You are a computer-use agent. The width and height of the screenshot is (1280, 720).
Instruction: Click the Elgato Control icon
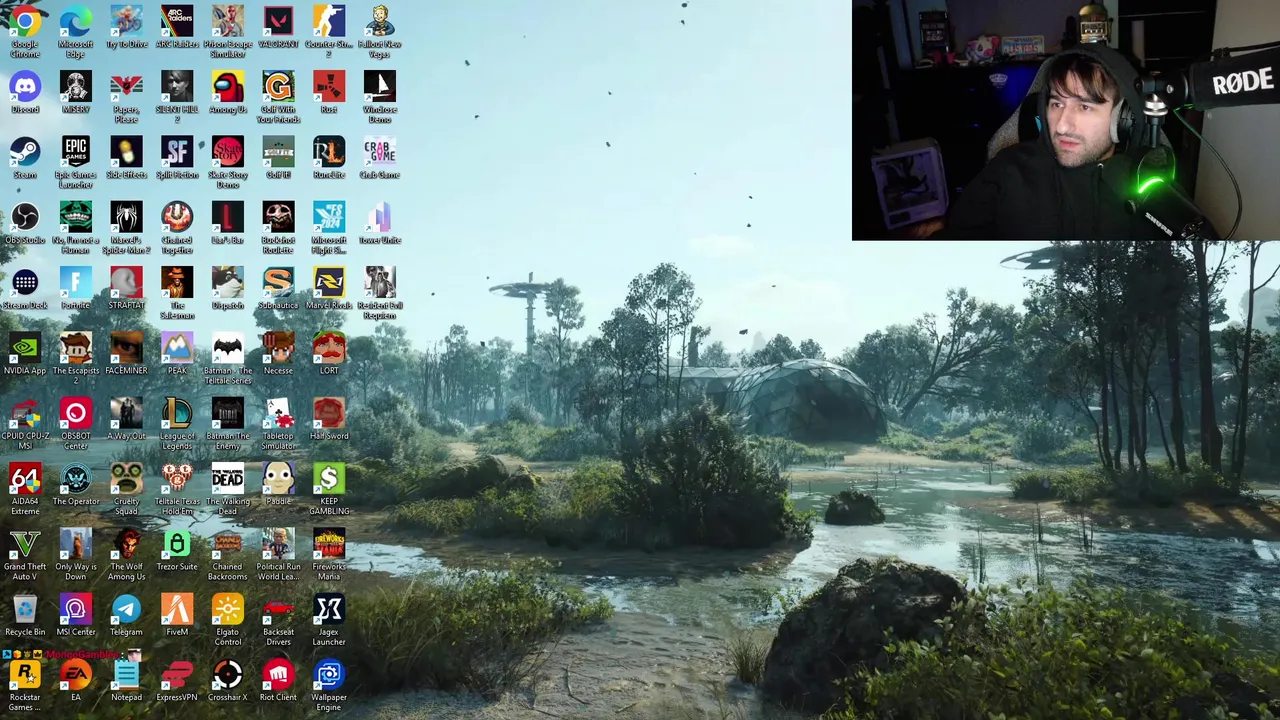[x=227, y=609]
